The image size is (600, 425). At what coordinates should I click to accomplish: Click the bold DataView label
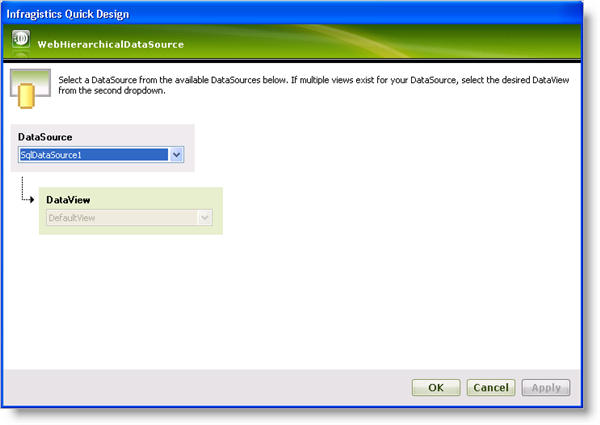pyautogui.click(x=69, y=199)
